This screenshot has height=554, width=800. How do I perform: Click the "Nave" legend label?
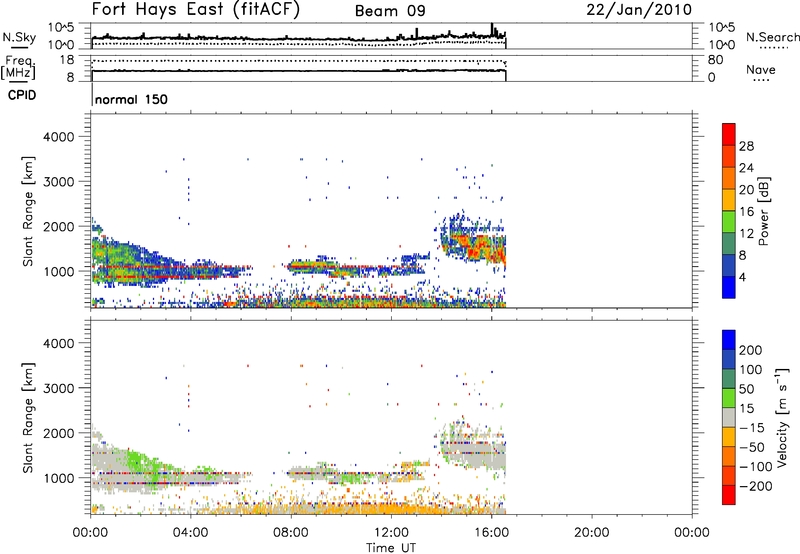[x=761, y=69]
